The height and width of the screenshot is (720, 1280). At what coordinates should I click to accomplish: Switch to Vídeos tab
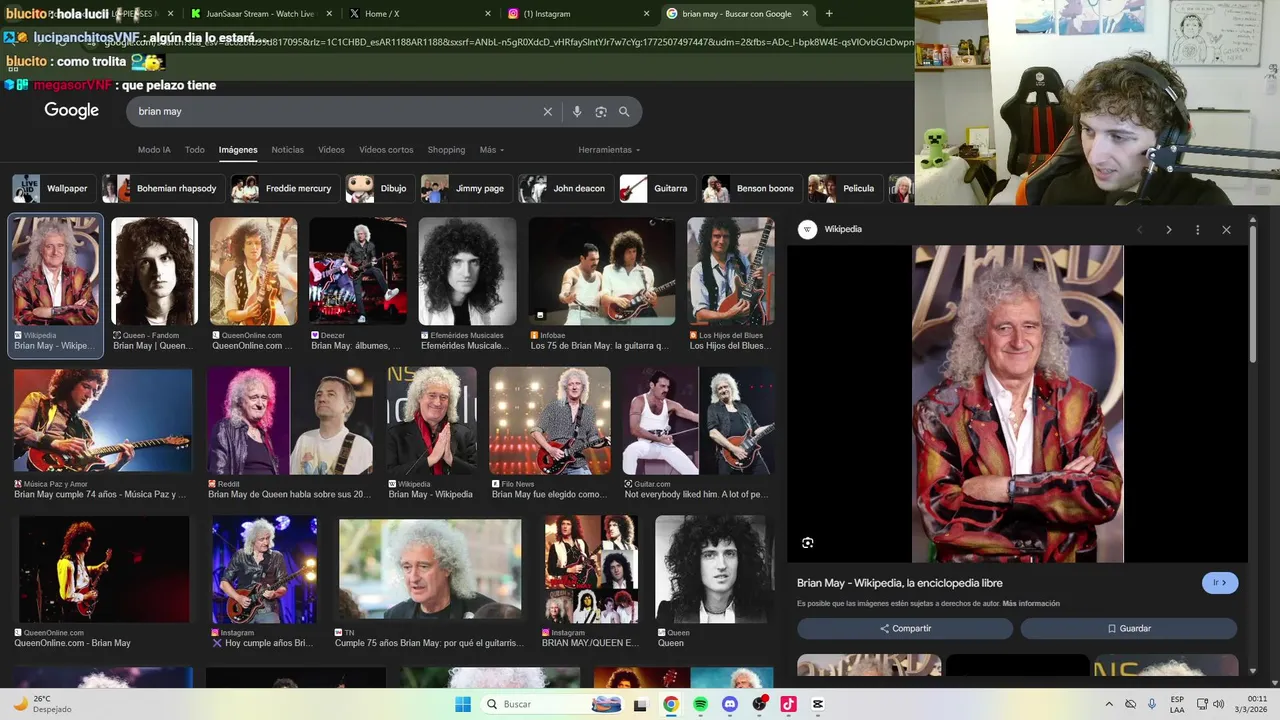point(331,150)
